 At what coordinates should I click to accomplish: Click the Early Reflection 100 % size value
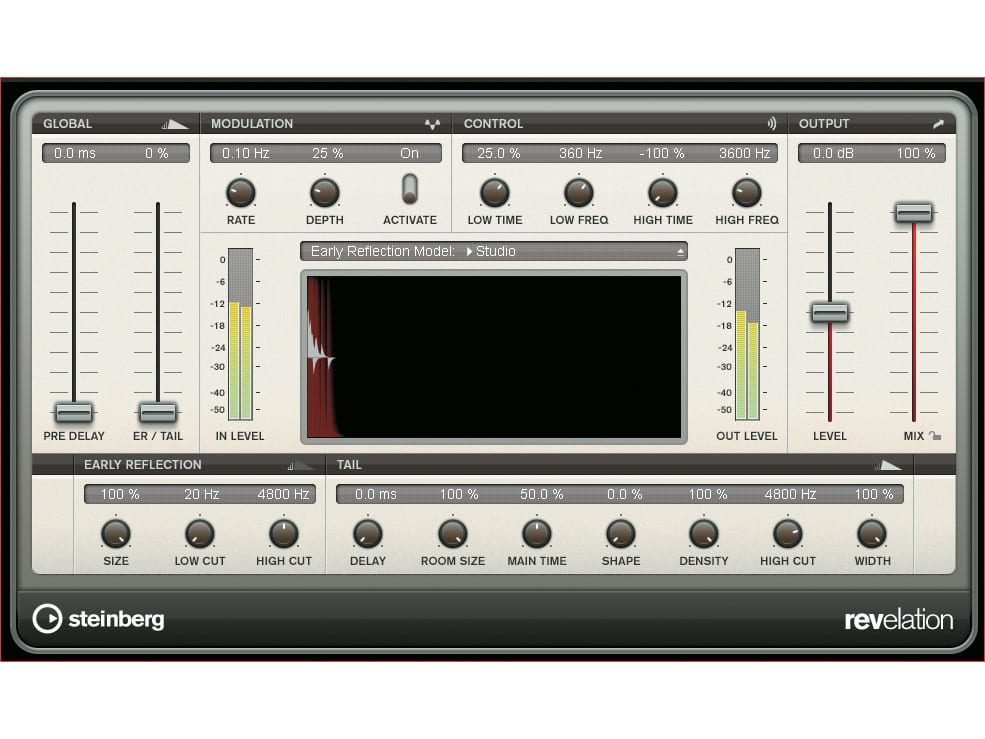(x=120, y=495)
